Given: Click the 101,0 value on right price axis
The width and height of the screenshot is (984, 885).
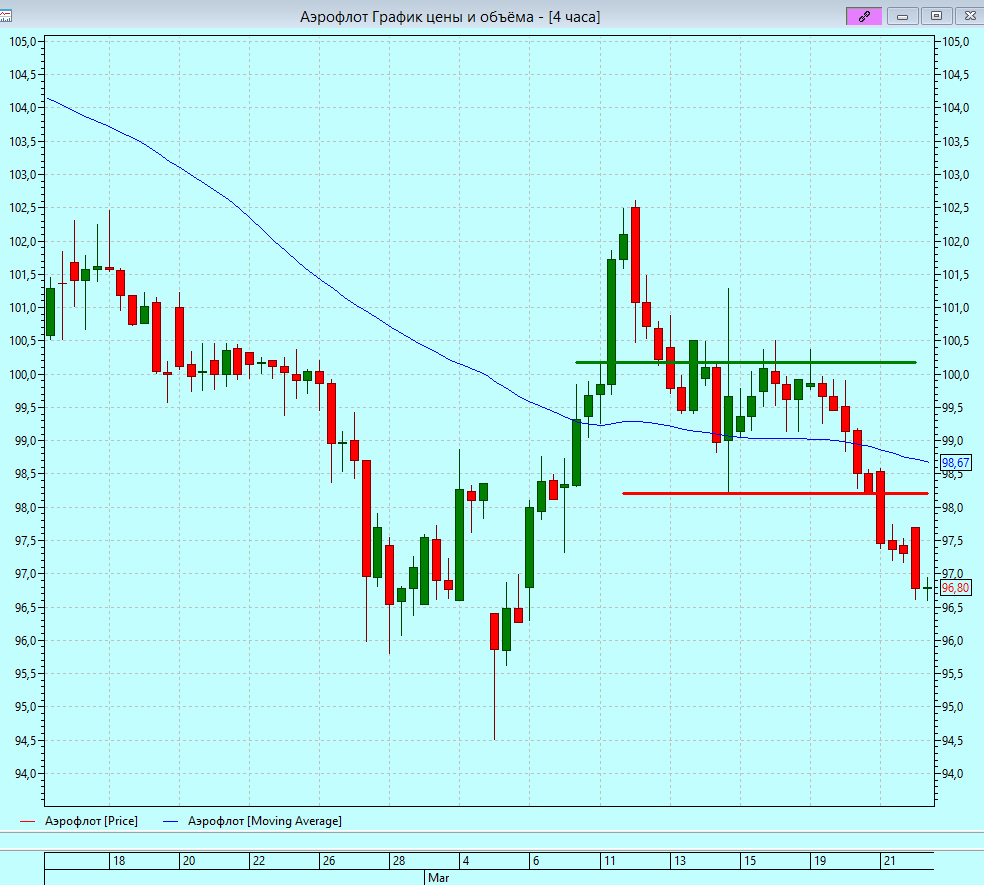Looking at the screenshot, I should coord(956,308).
